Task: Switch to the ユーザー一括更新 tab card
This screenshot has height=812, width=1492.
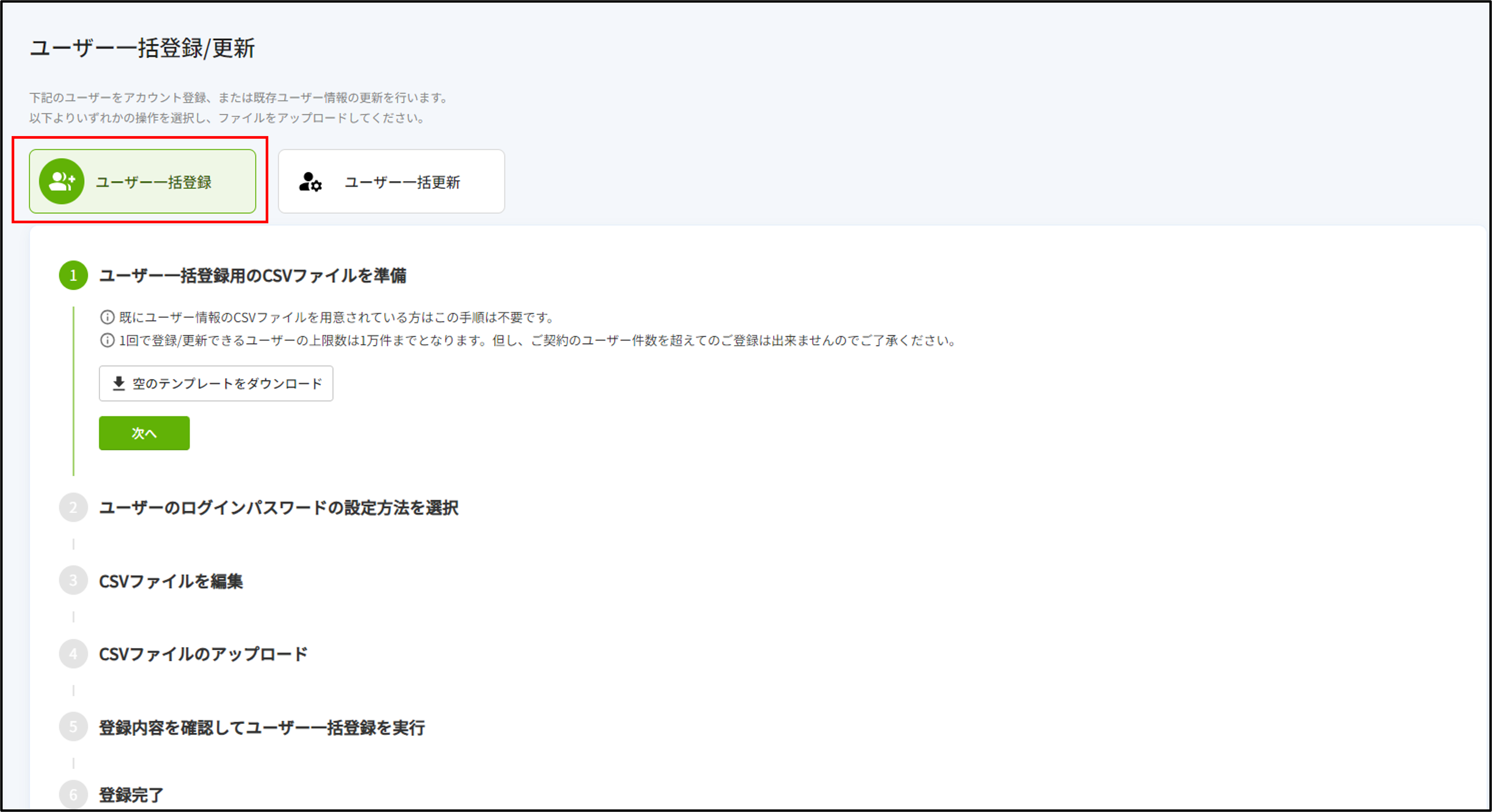Action: [x=391, y=181]
